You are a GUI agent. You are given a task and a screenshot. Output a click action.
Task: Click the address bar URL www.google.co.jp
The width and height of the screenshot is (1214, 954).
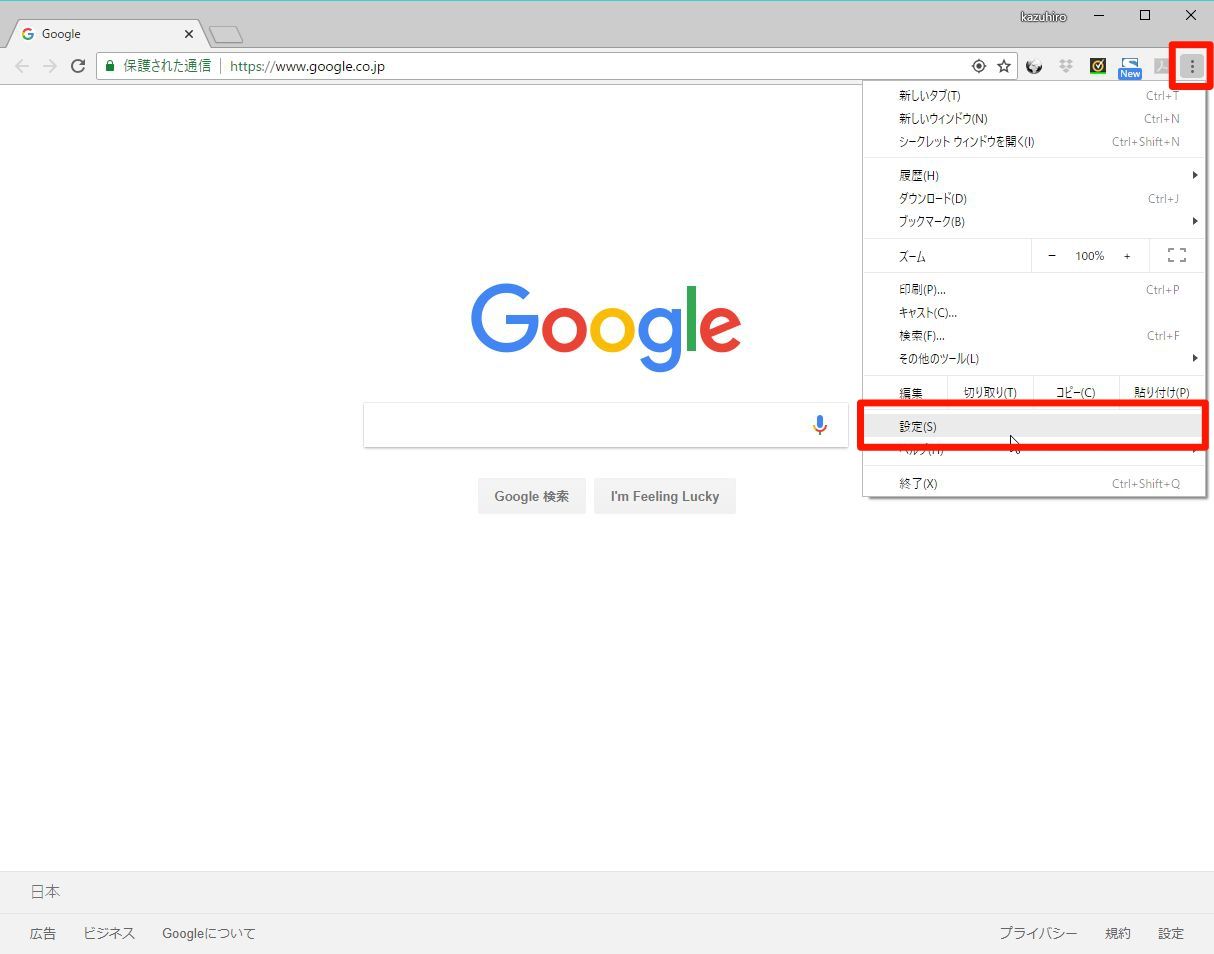307,66
